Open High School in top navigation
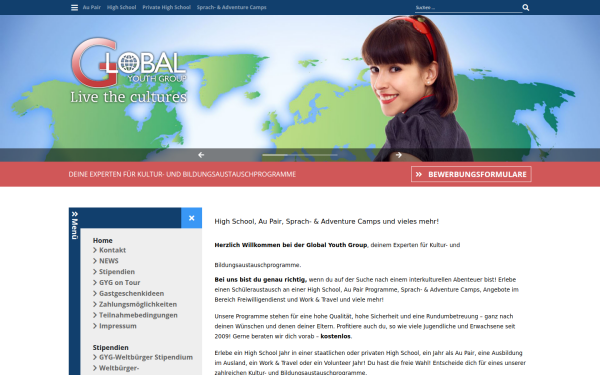Viewport: 600px width, 375px height. (x=121, y=7)
